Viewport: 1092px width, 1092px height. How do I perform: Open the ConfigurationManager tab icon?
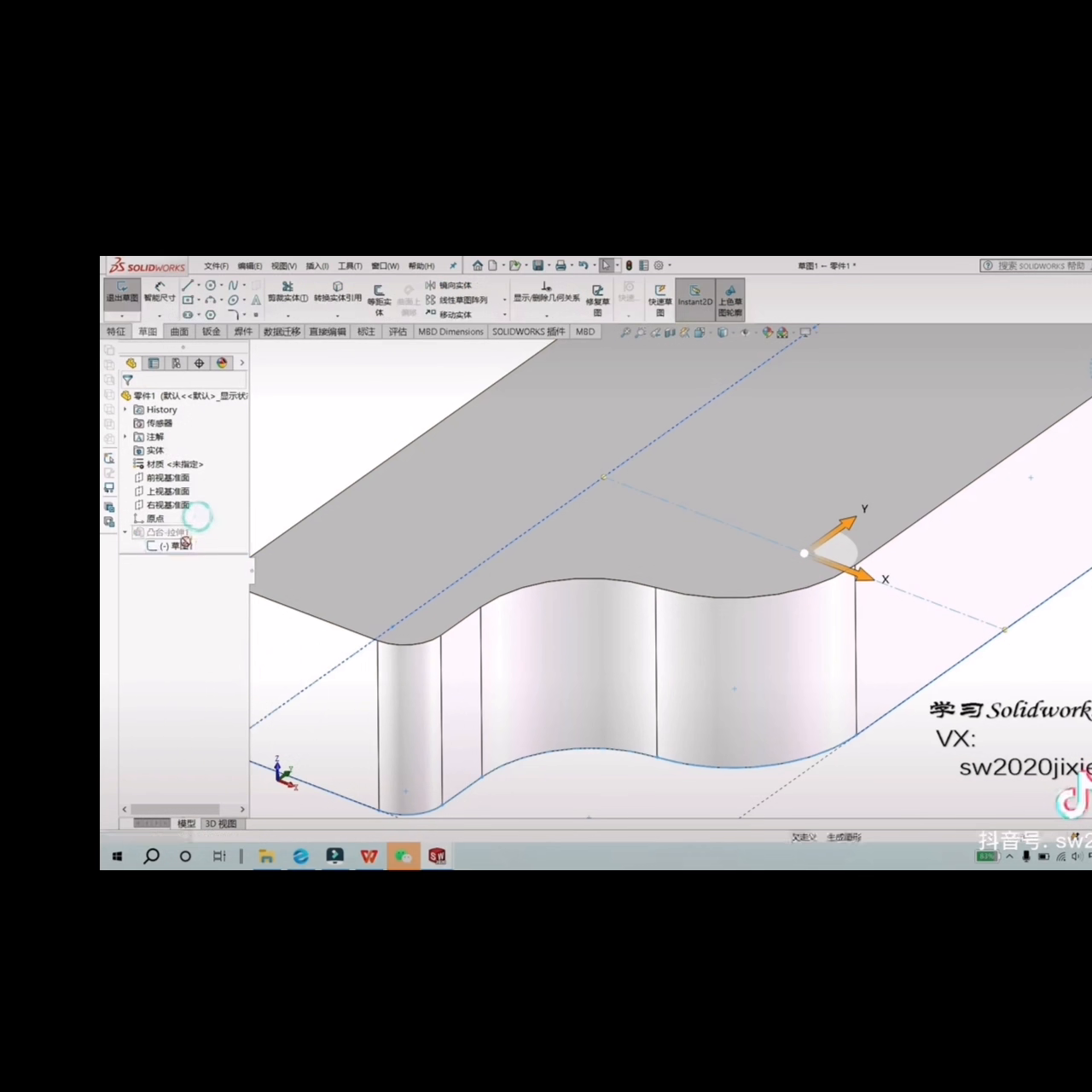coord(177,363)
